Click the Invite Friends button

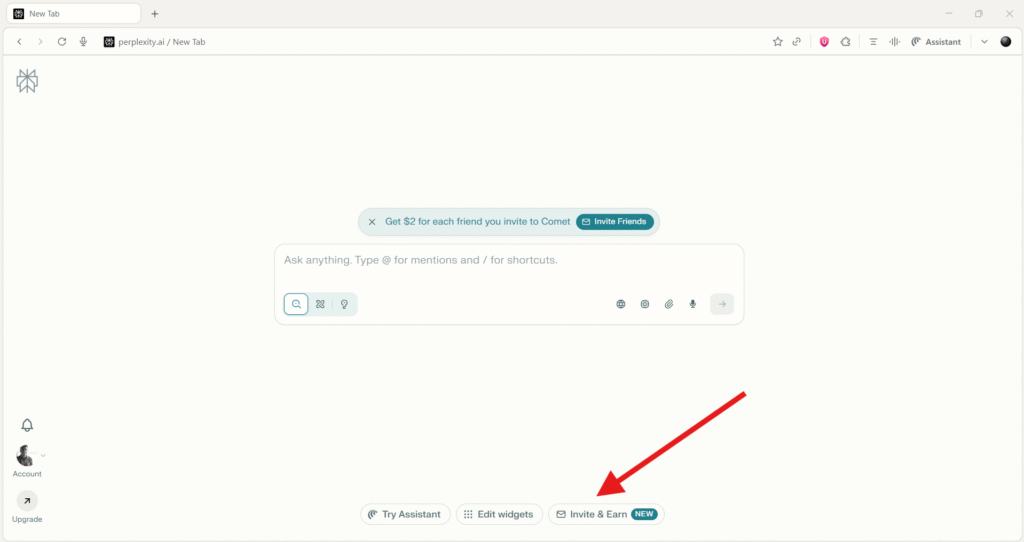pyautogui.click(x=615, y=222)
